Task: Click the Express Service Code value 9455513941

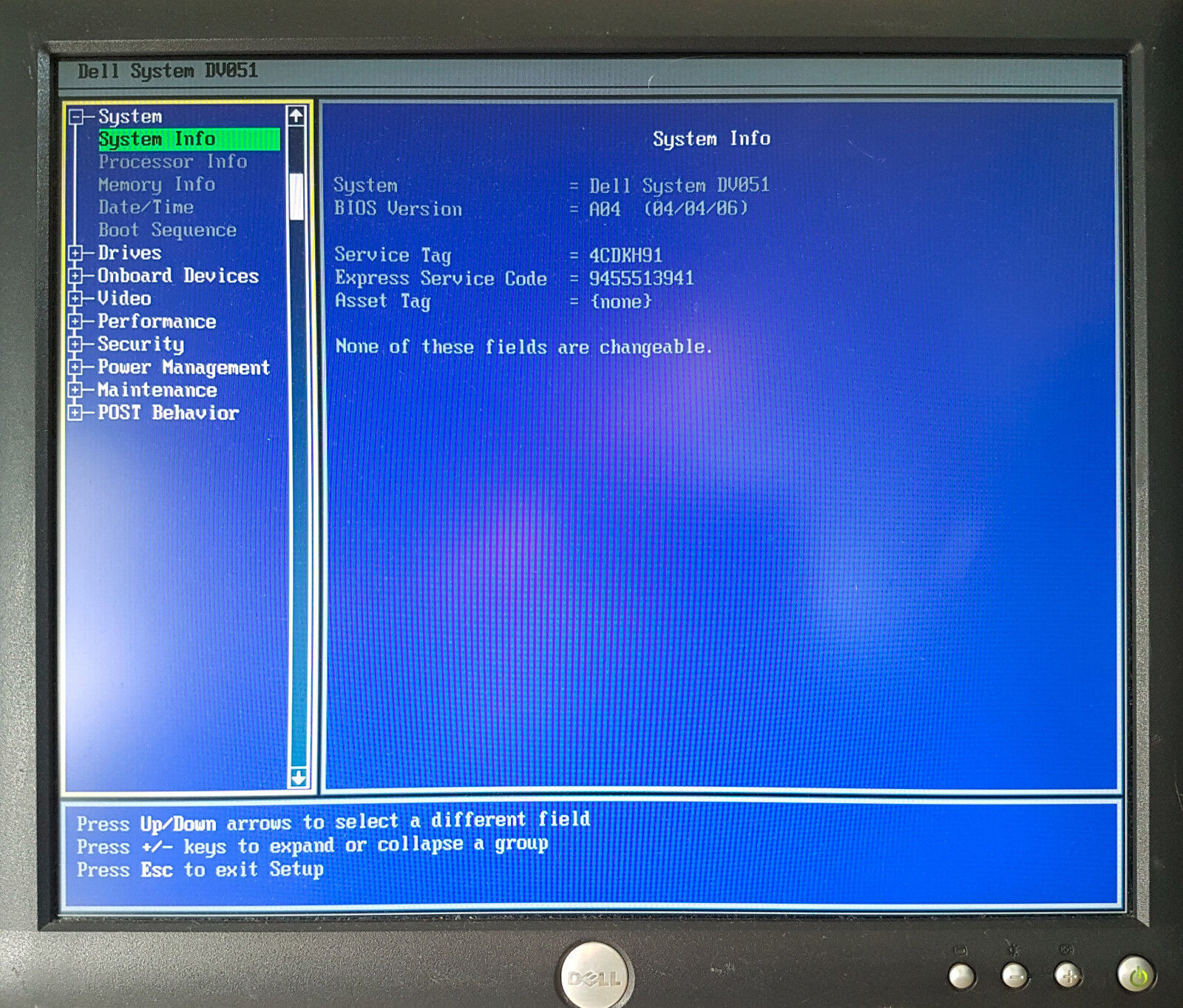Action: click(x=641, y=279)
